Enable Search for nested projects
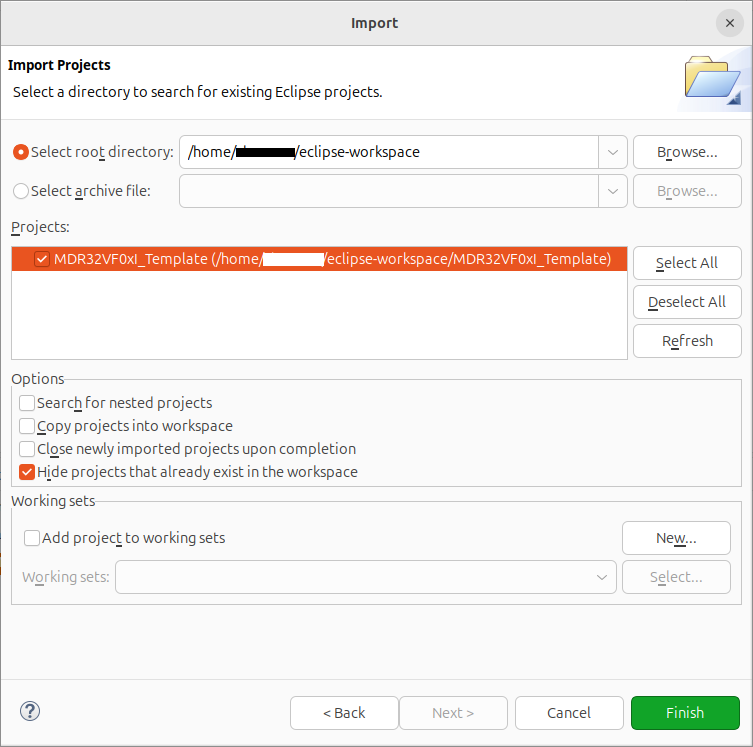 coord(27,403)
